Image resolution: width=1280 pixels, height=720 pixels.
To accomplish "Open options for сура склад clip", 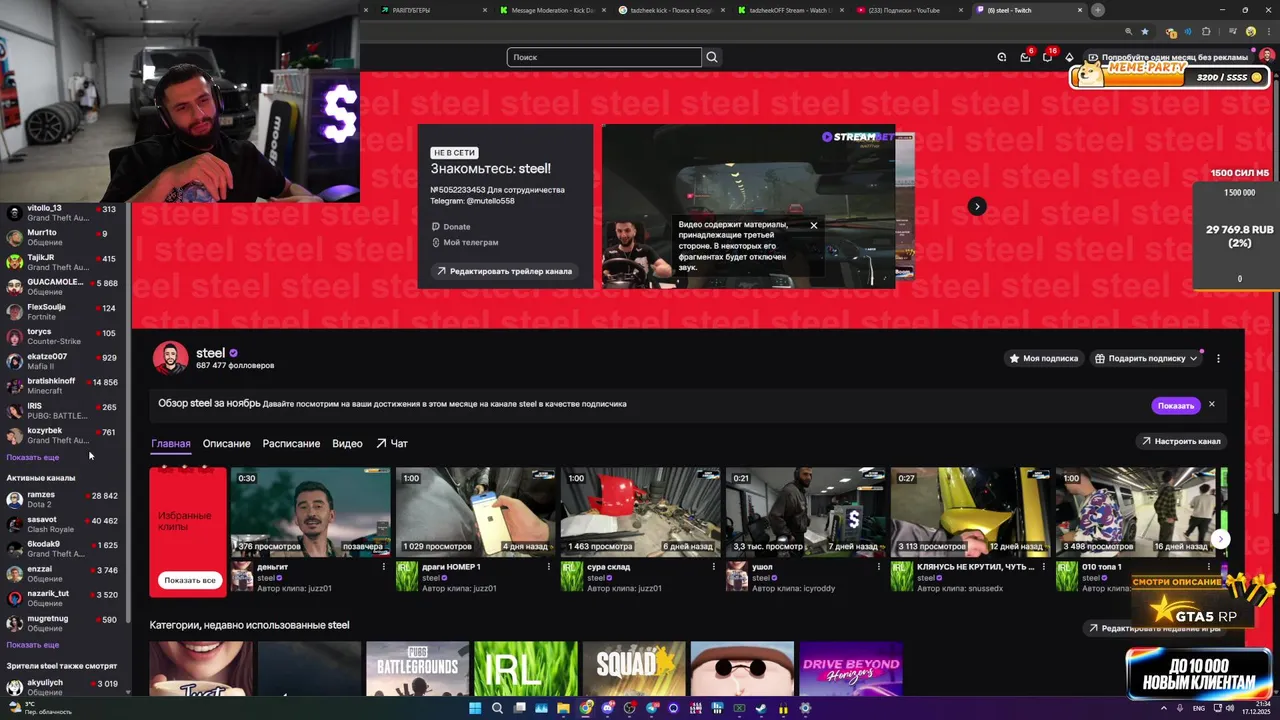I will pyautogui.click(x=713, y=567).
